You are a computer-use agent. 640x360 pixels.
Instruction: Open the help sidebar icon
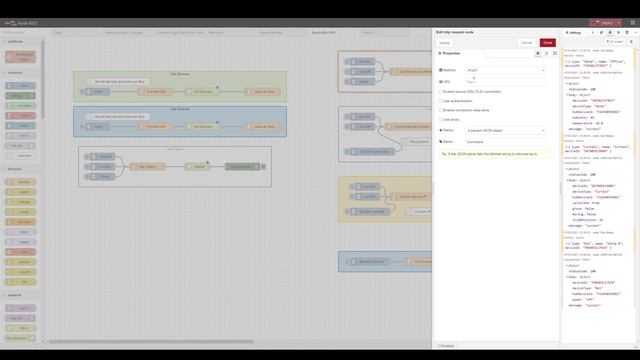click(x=601, y=32)
